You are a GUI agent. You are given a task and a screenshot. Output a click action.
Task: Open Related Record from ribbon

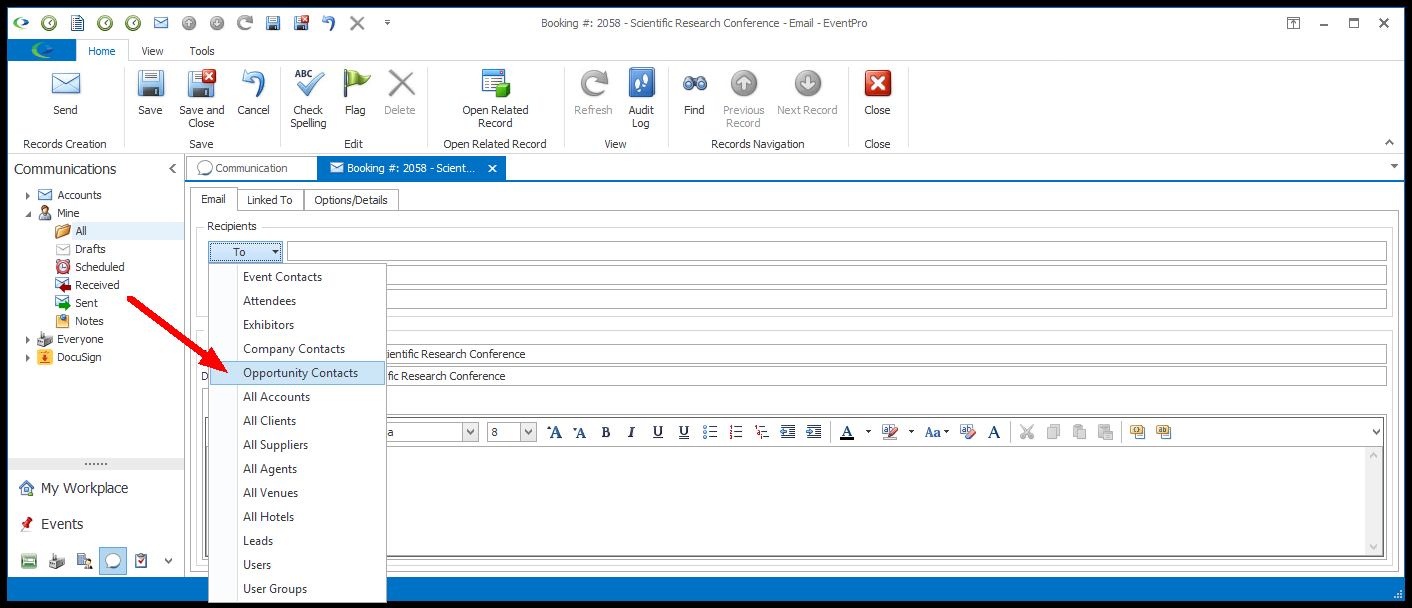coord(495,99)
